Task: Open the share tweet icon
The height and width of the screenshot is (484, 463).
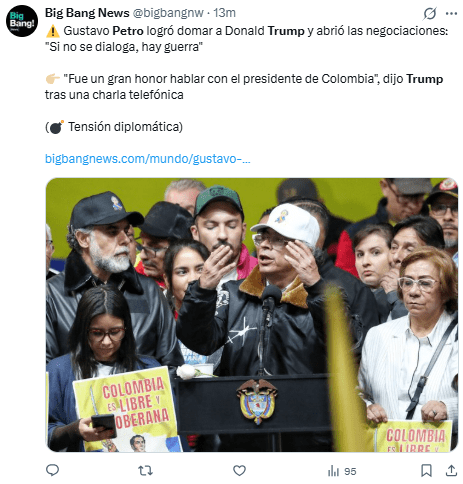Action: pyautogui.click(x=451, y=471)
